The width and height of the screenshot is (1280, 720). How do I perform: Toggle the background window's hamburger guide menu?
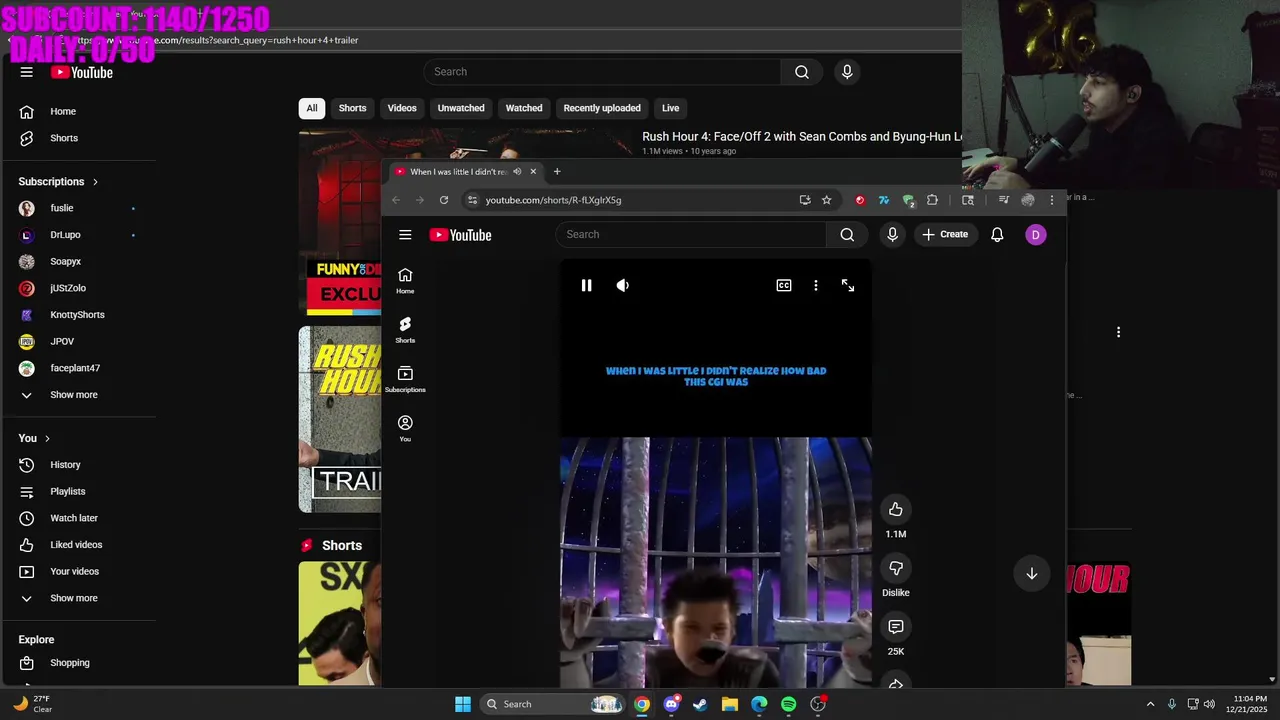27,72
